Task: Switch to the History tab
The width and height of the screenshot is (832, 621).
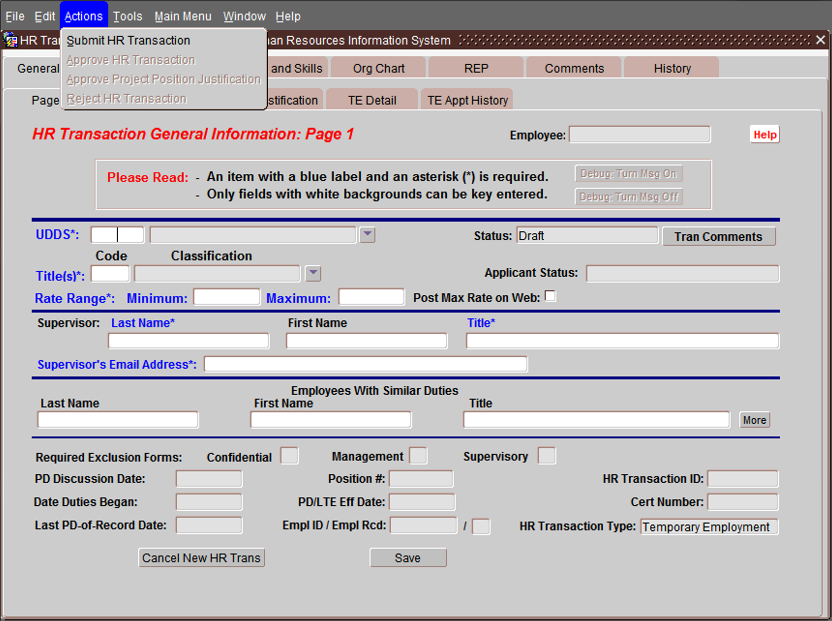Action: pos(672,68)
